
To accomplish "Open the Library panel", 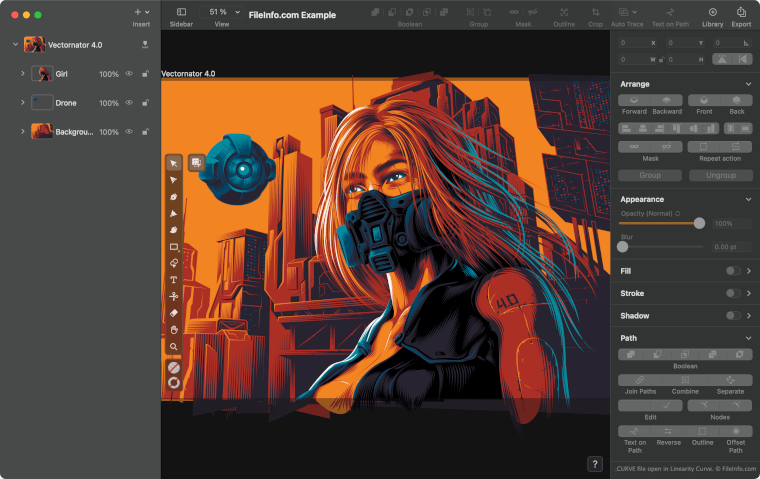I will tap(713, 13).
